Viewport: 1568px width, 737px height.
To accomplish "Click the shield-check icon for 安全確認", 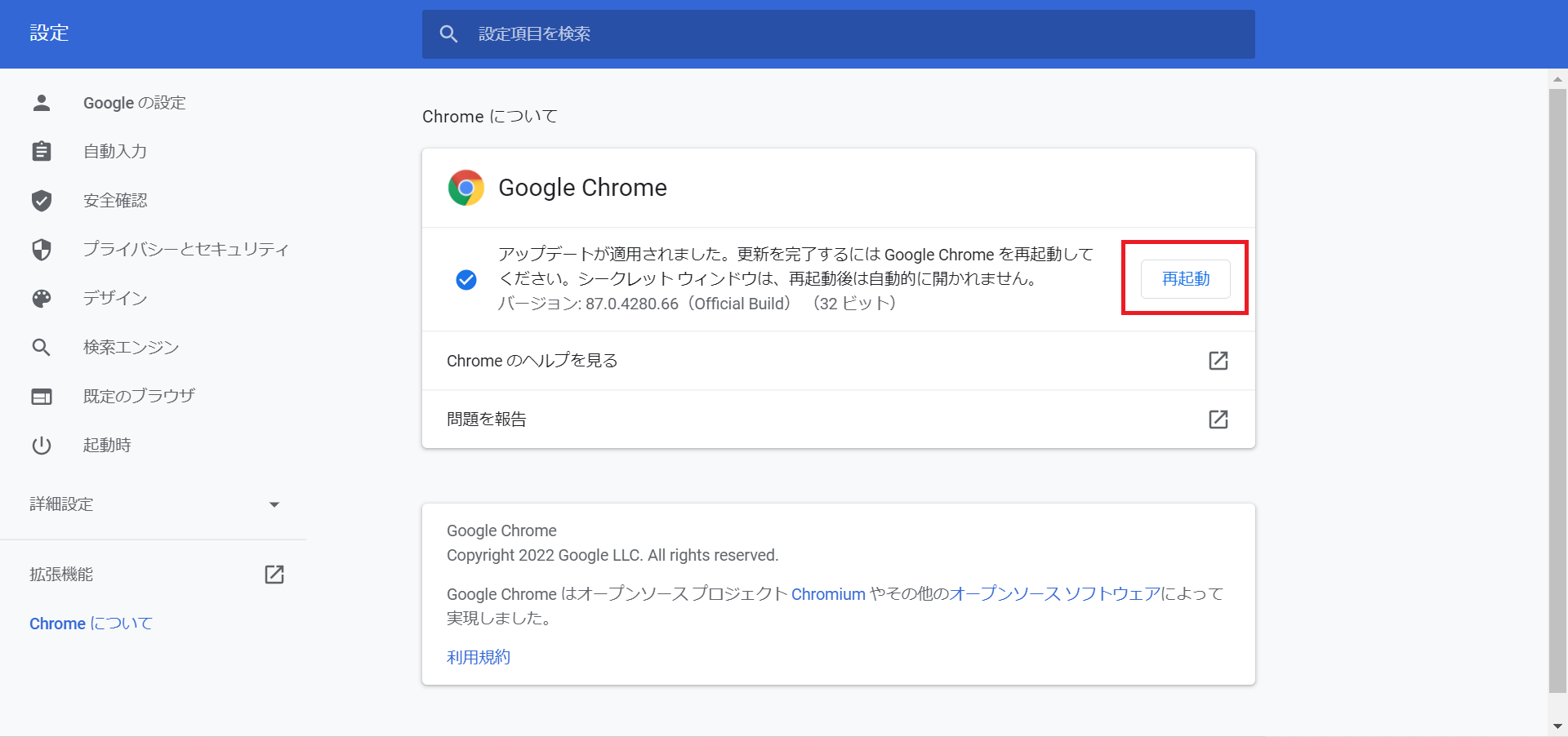I will [42, 201].
